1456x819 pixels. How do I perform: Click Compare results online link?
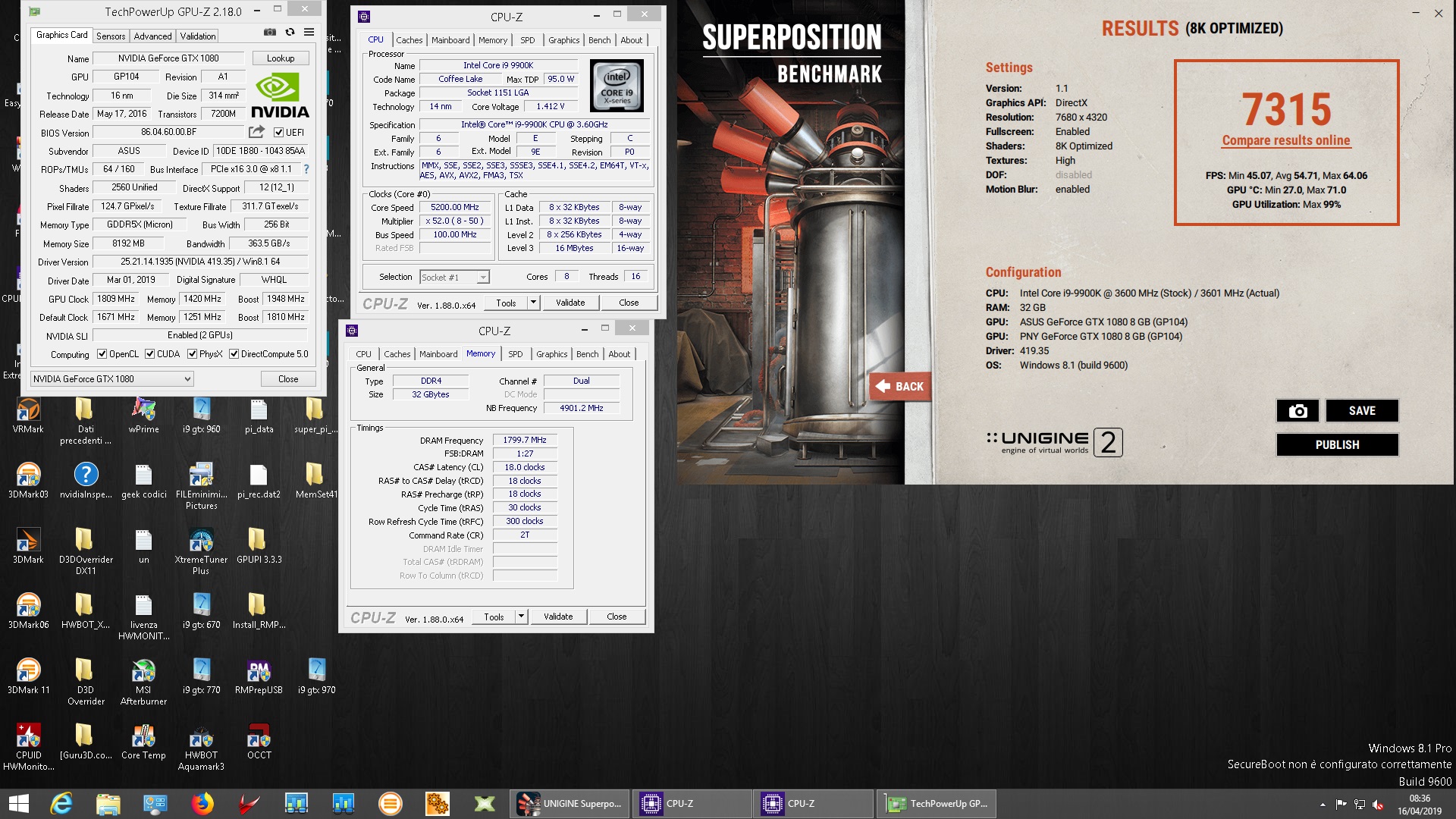[1286, 141]
